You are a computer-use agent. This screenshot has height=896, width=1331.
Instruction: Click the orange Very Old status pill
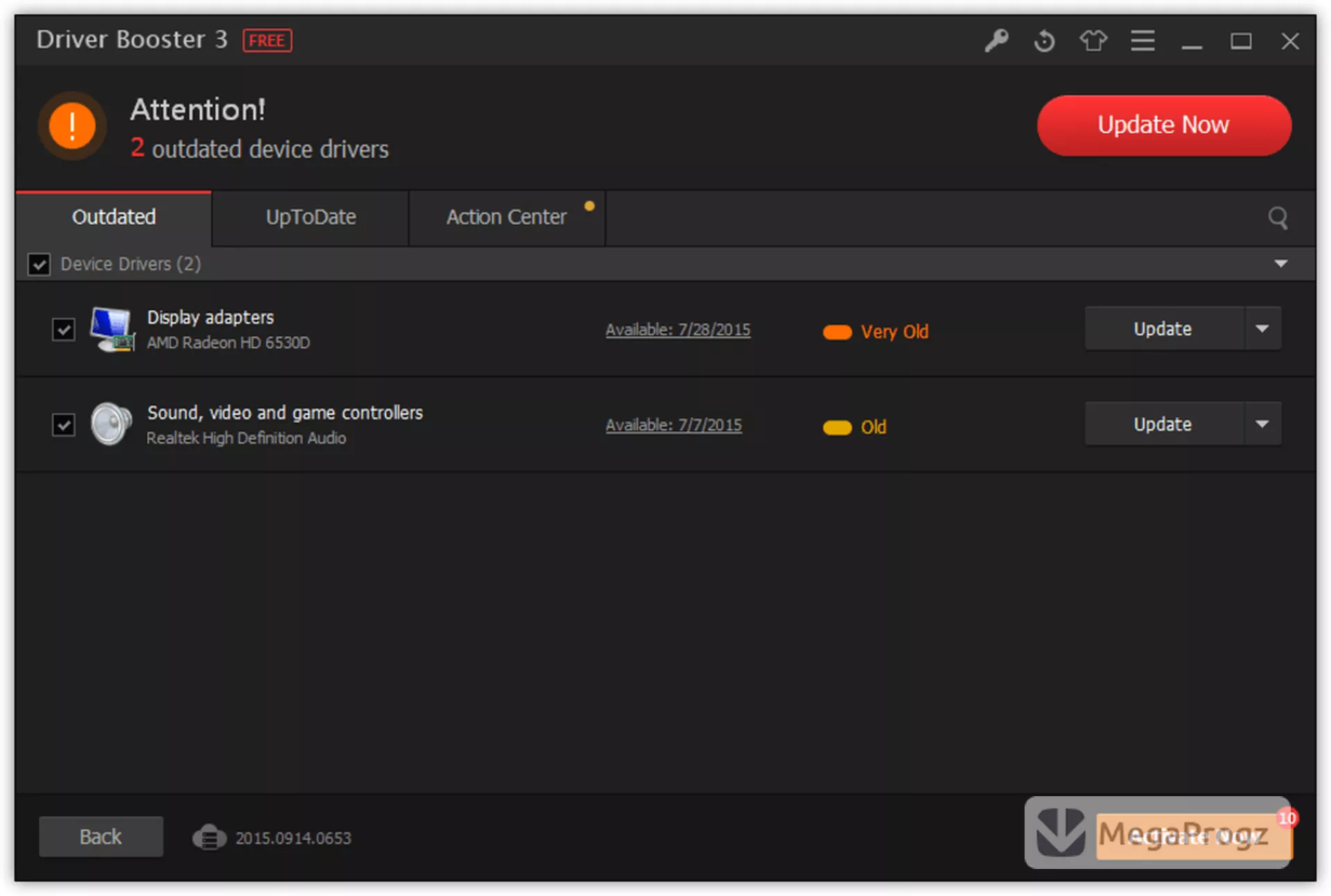[837, 332]
